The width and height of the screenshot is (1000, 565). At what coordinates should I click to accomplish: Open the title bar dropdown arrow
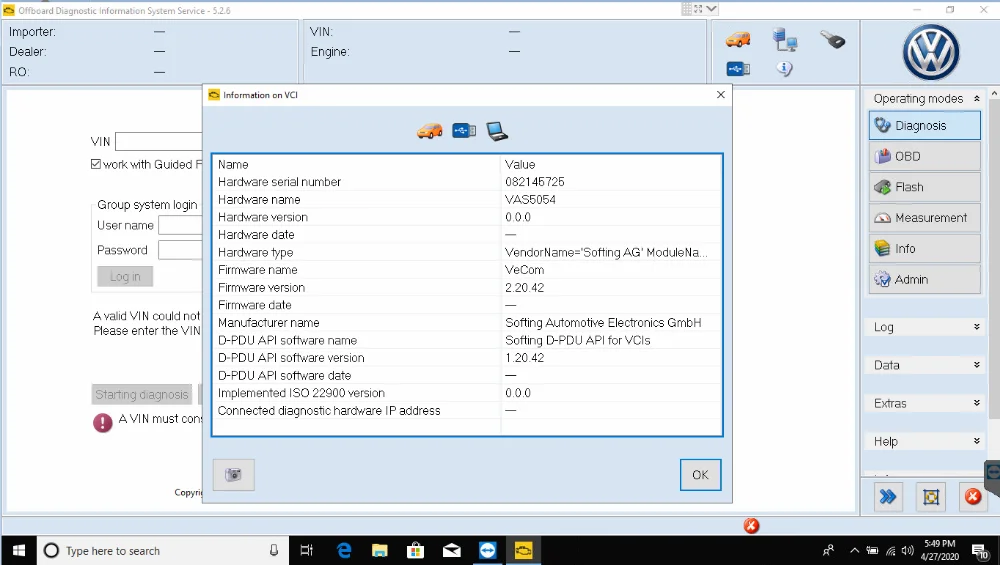tap(712, 10)
